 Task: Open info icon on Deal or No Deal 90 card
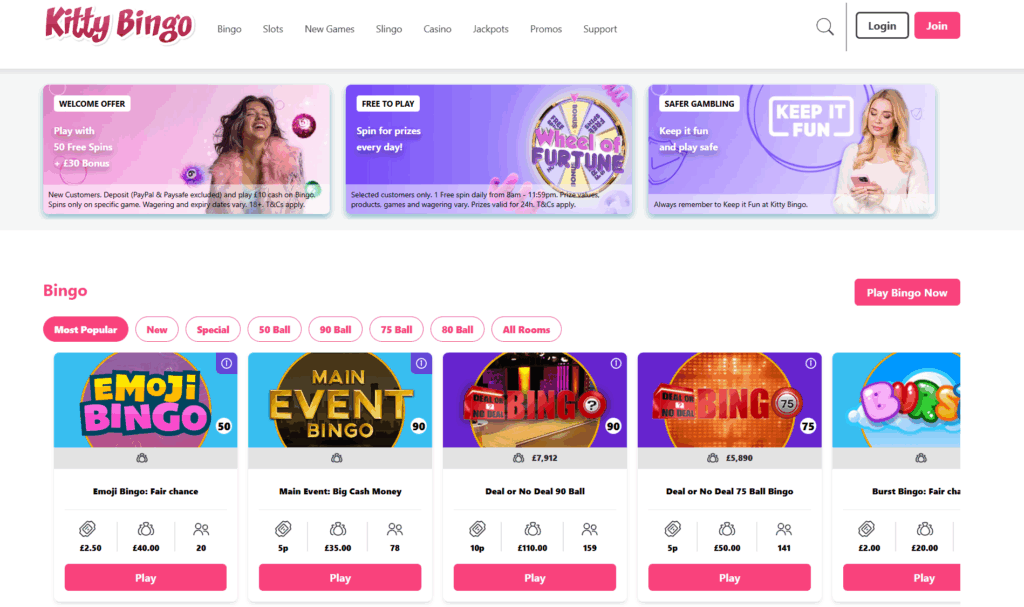tap(616, 363)
